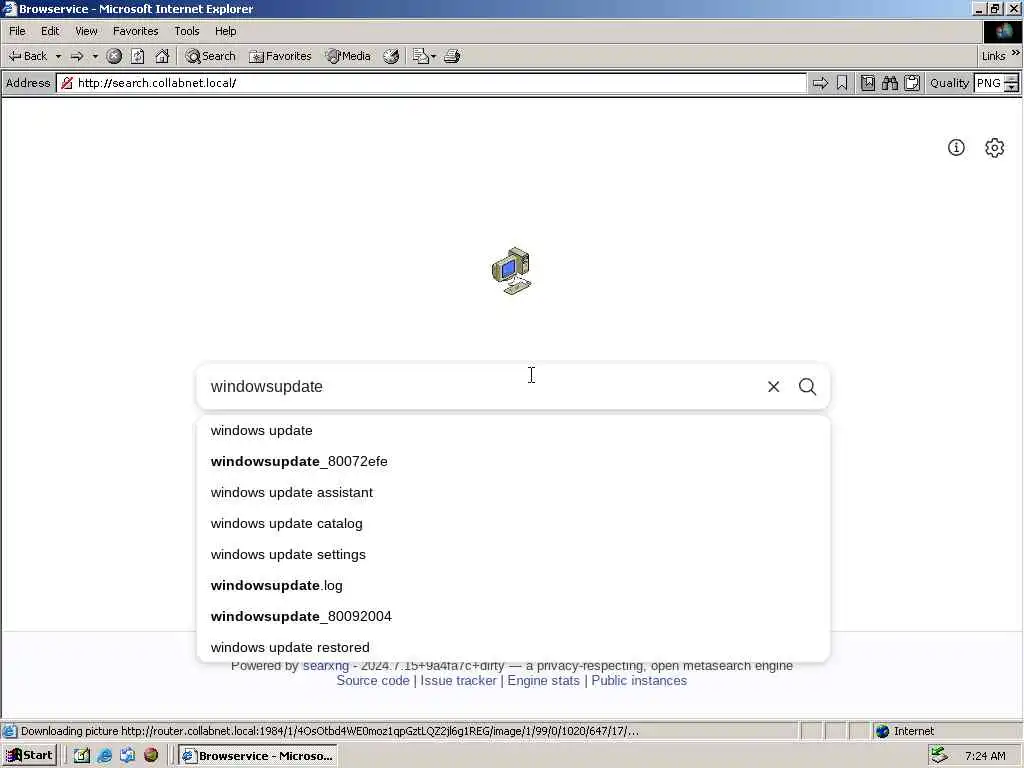1024x768 pixels.
Task: Select suggestion 'windowsupdate.log'
Action: tap(513, 585)
